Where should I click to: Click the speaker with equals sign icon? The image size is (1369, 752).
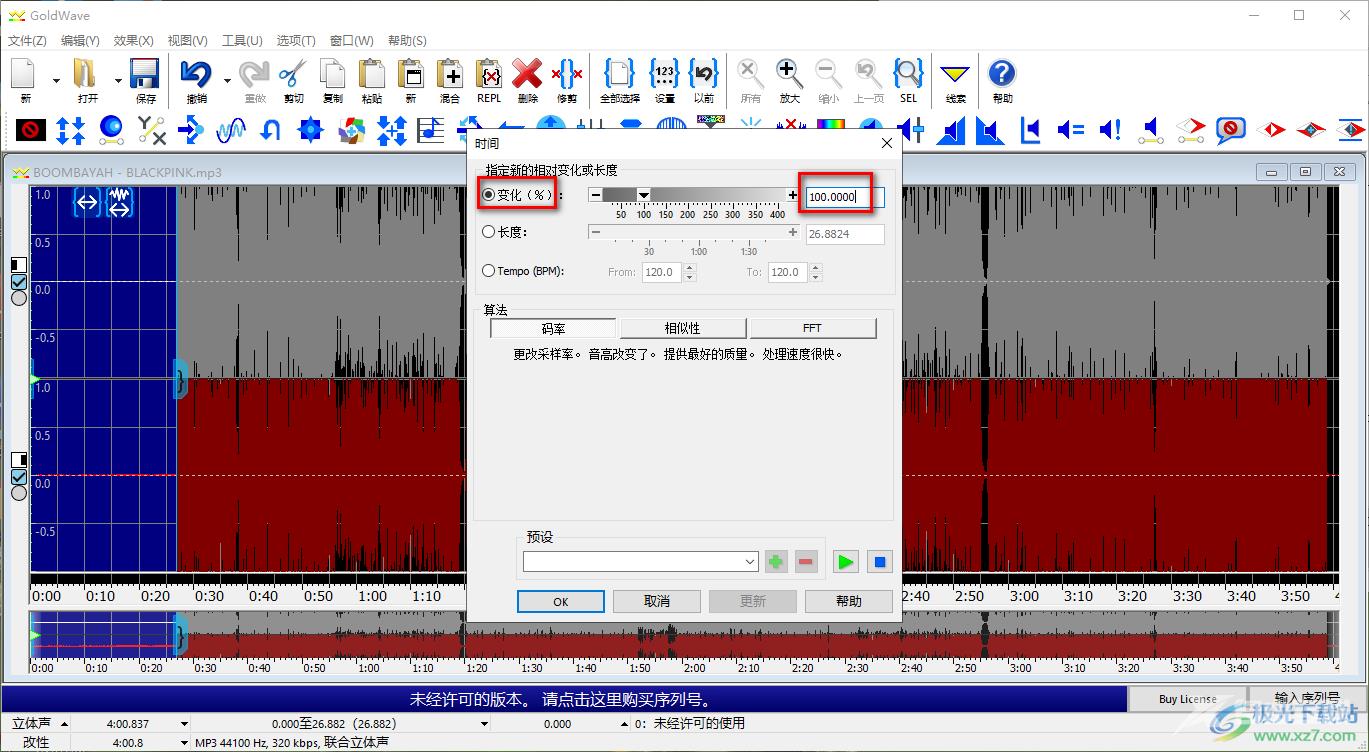coord(1070,130)
